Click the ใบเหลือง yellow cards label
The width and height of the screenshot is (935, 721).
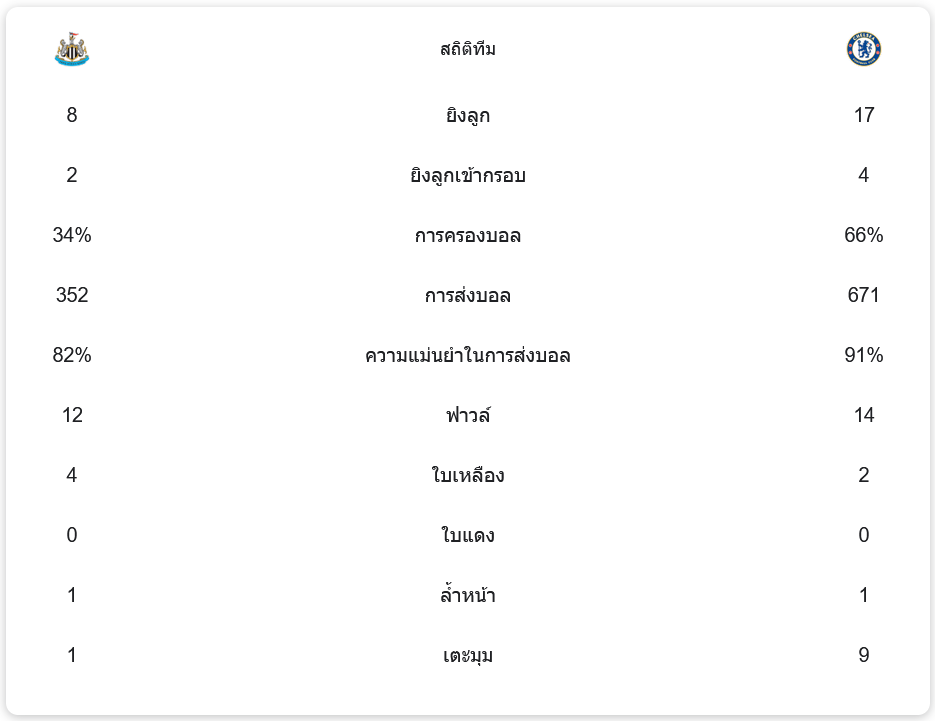(468, 475)
